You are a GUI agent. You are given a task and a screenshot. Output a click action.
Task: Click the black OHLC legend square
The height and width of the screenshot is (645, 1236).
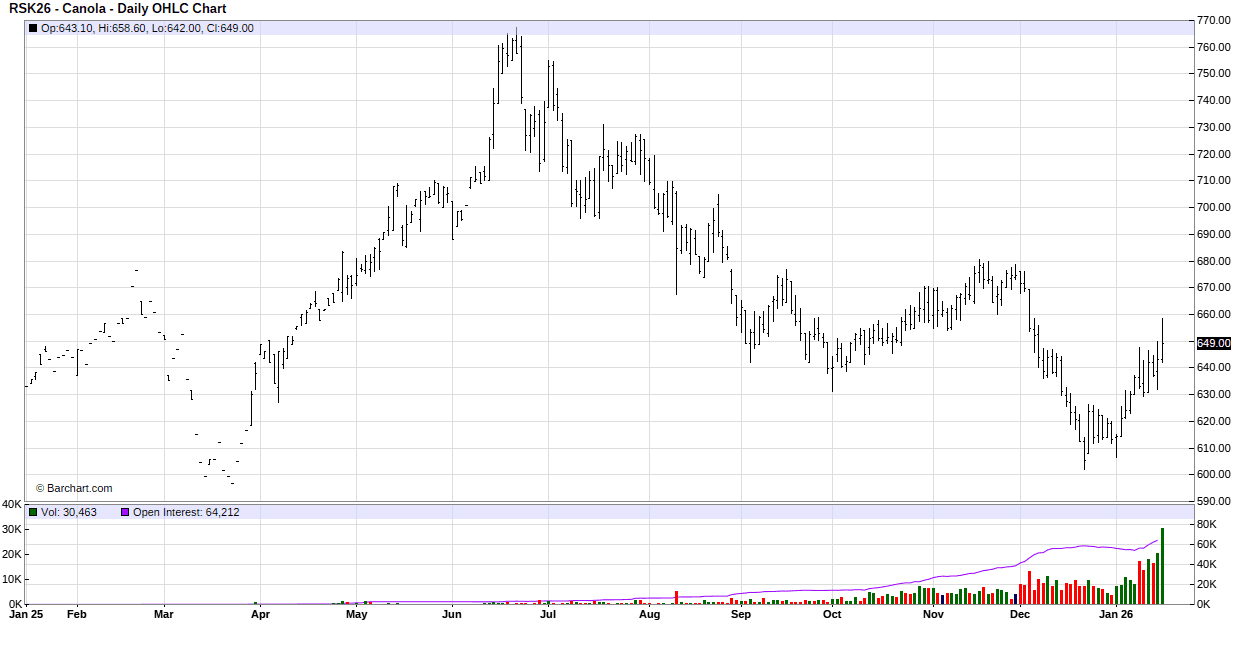coord(33,28)
